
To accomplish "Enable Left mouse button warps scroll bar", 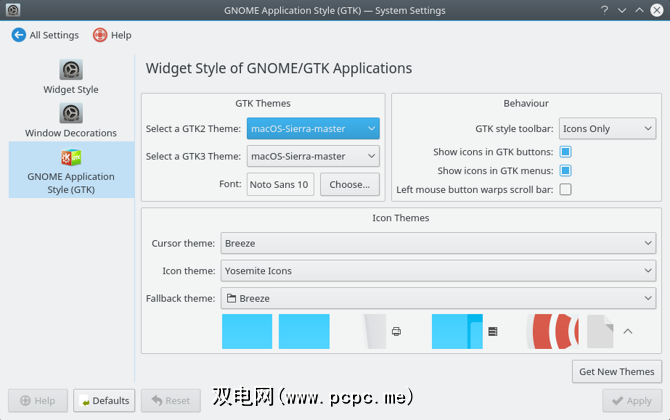I will point(565,189).
